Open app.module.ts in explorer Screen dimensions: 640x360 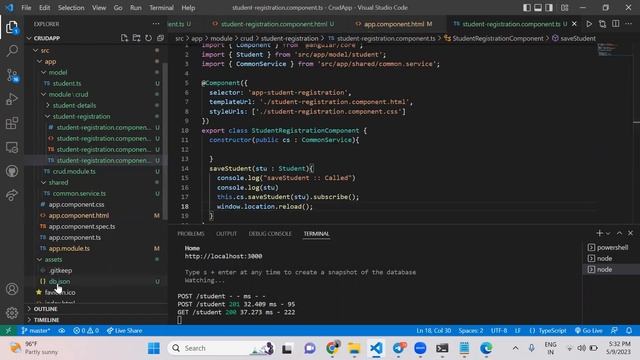point(69,249)
